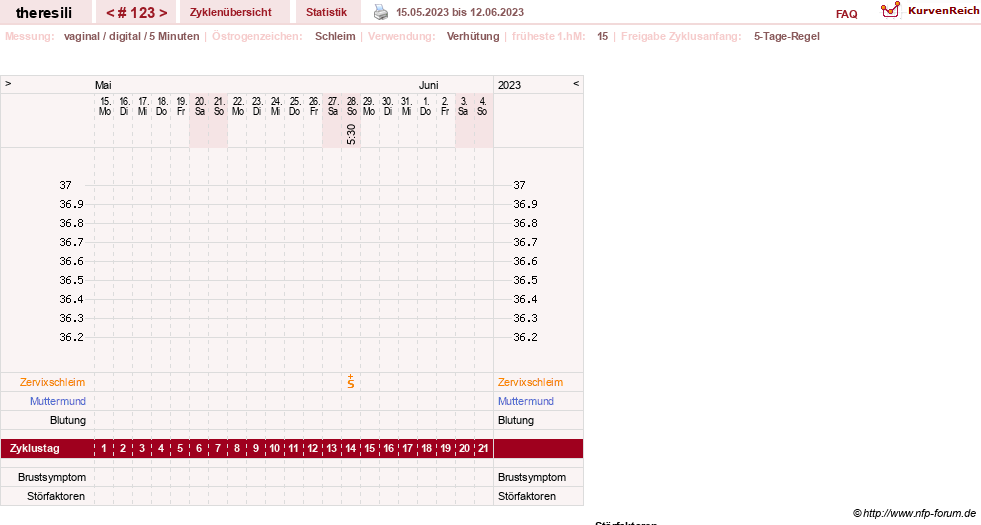This screenshot has height=525, width=981.
Task: Click right Blutung row label
Action: (x=516, y=420)
